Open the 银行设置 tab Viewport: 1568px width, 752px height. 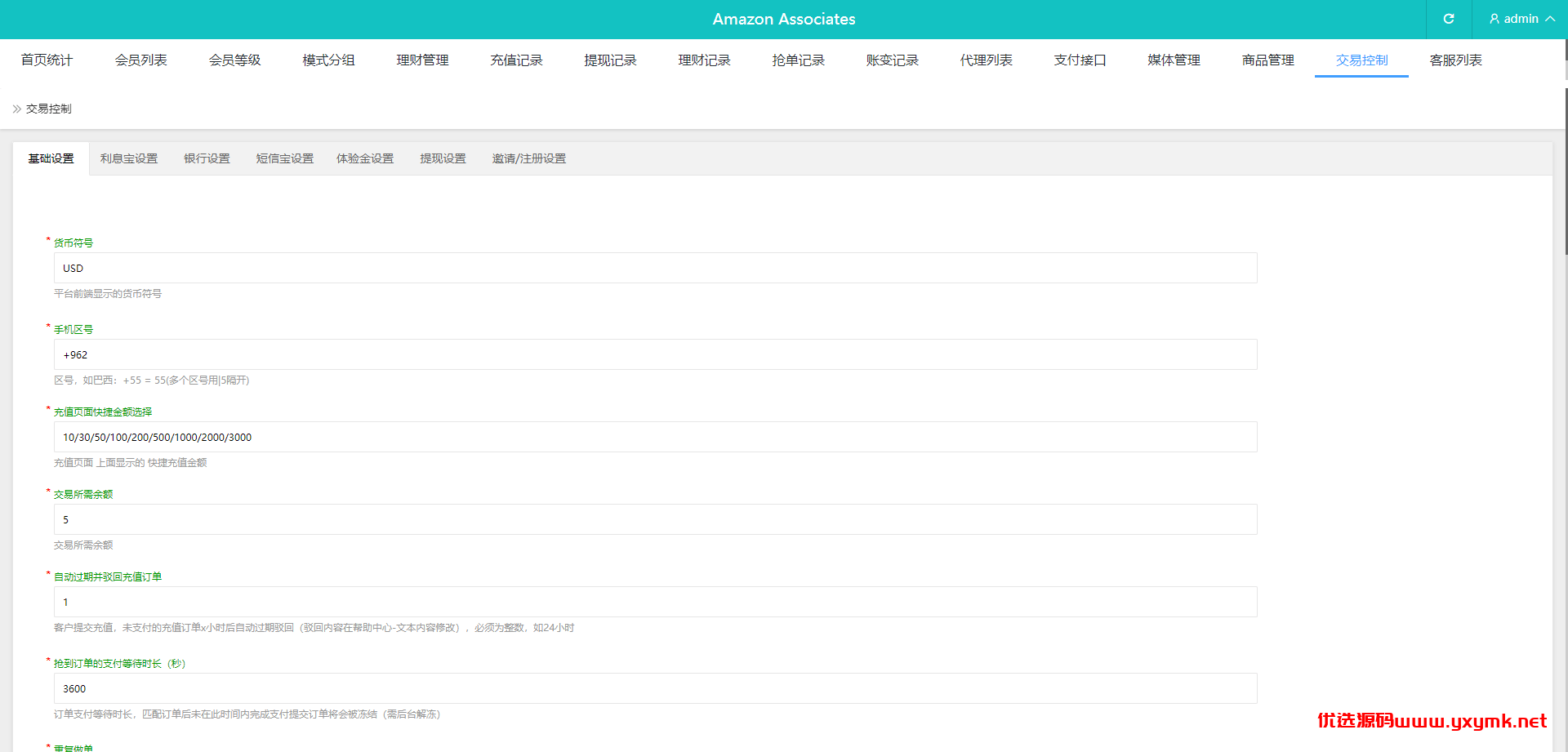click(207, 158)
